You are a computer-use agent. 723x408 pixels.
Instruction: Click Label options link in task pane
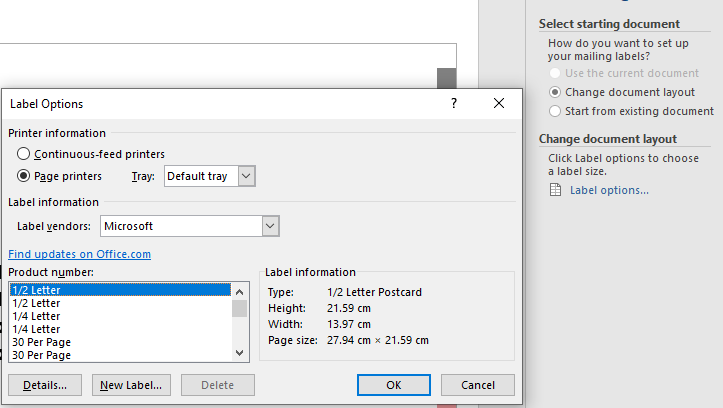click(609, 190)
